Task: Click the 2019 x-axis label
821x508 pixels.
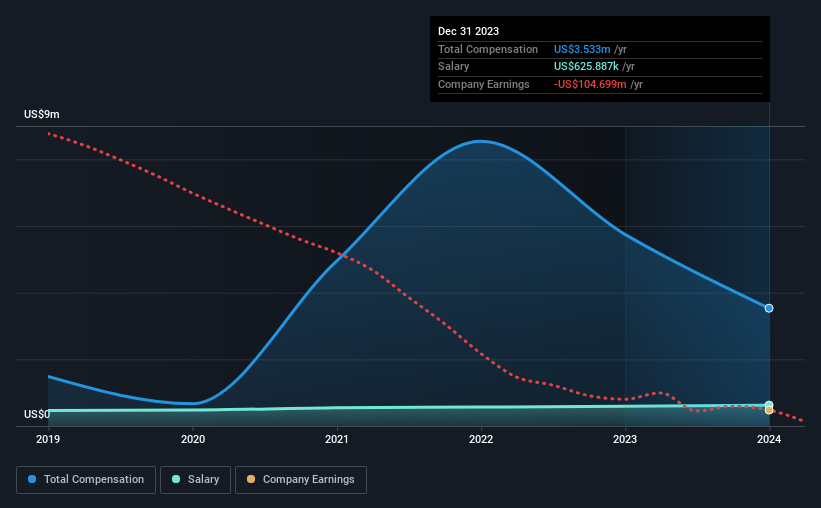Action: coord(48,439)
